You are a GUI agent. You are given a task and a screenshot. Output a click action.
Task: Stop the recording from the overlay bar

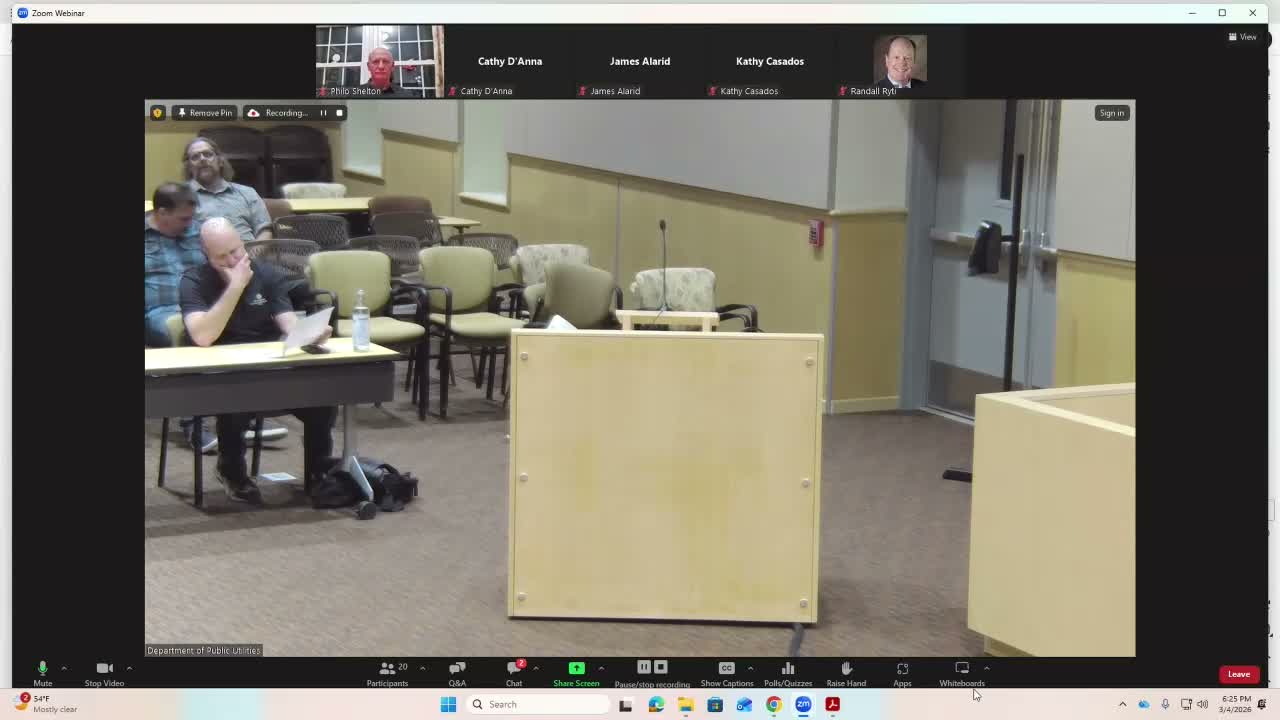click(x=339, y=113)
